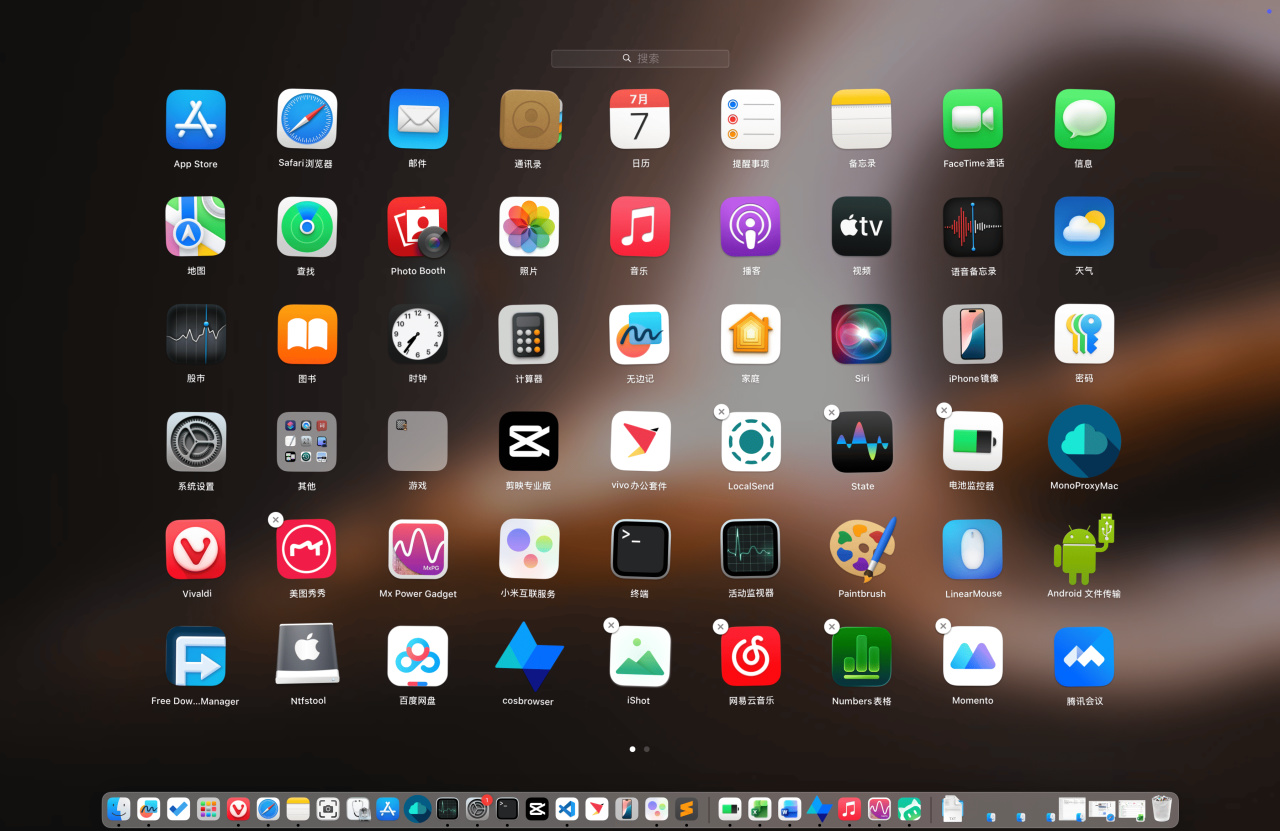
Task: Open Finder in the Dock
Action: point(119,808)
